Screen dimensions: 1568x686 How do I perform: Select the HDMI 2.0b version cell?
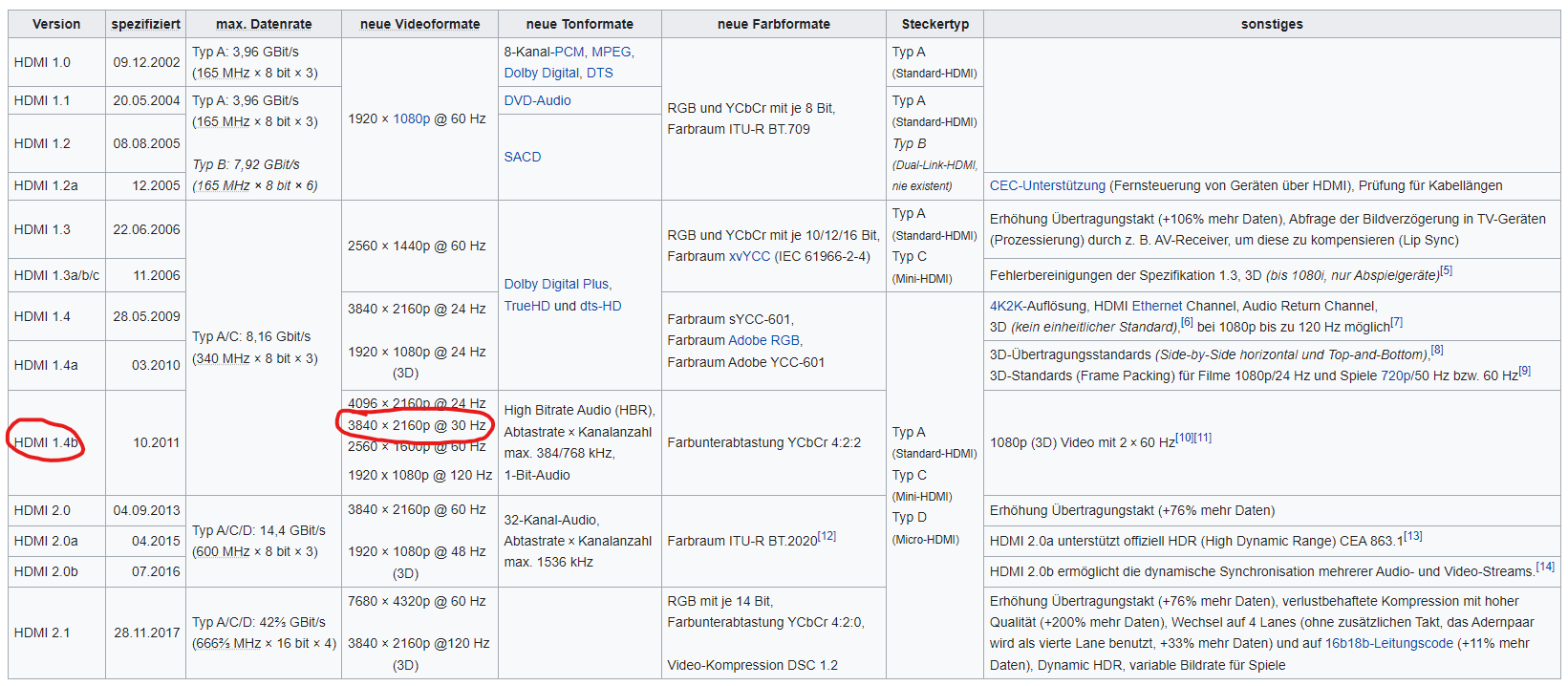tap(56, 571)
